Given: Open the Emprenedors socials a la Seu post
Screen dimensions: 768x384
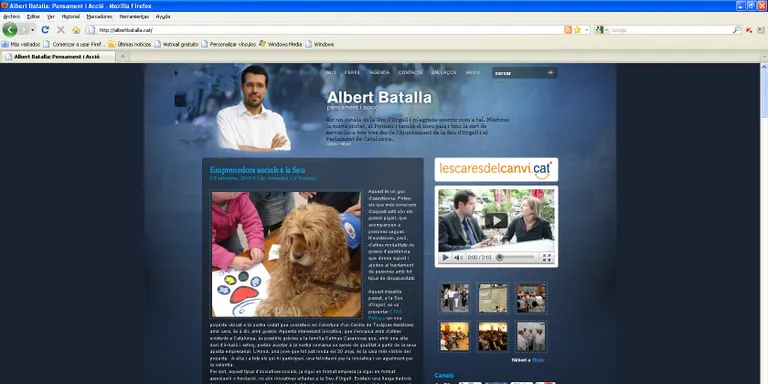Looking at the screenshot, I should click(x=258, y=170).
